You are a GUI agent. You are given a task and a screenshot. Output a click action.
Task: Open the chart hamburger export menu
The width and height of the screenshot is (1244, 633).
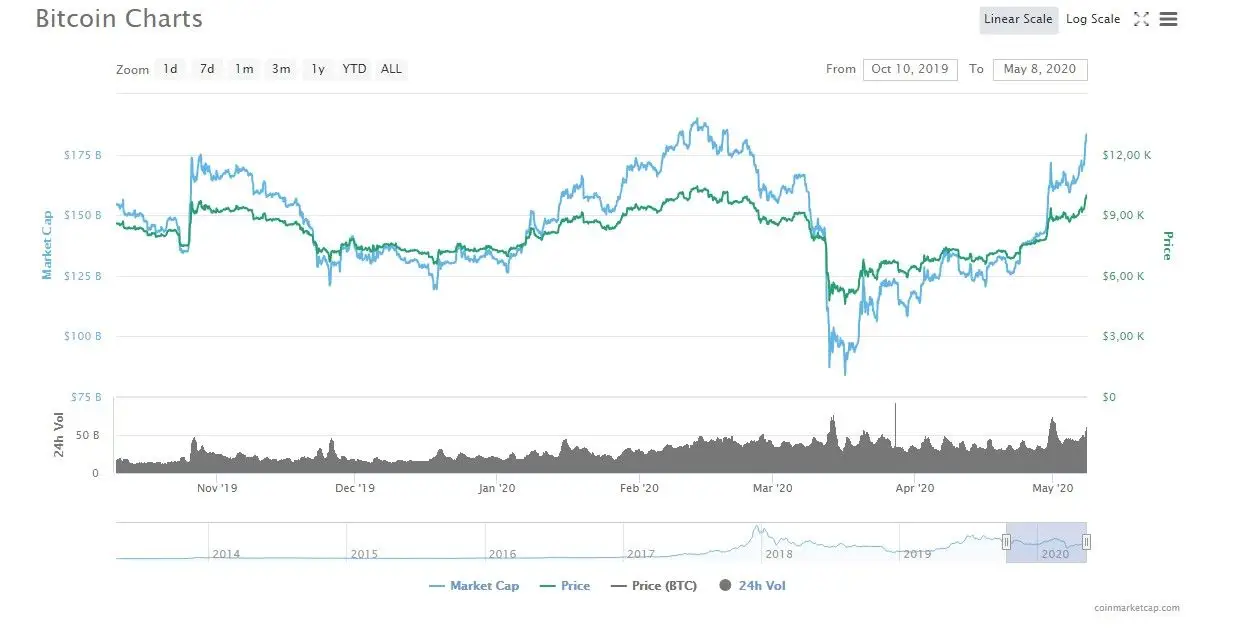tap(1166, 18)
